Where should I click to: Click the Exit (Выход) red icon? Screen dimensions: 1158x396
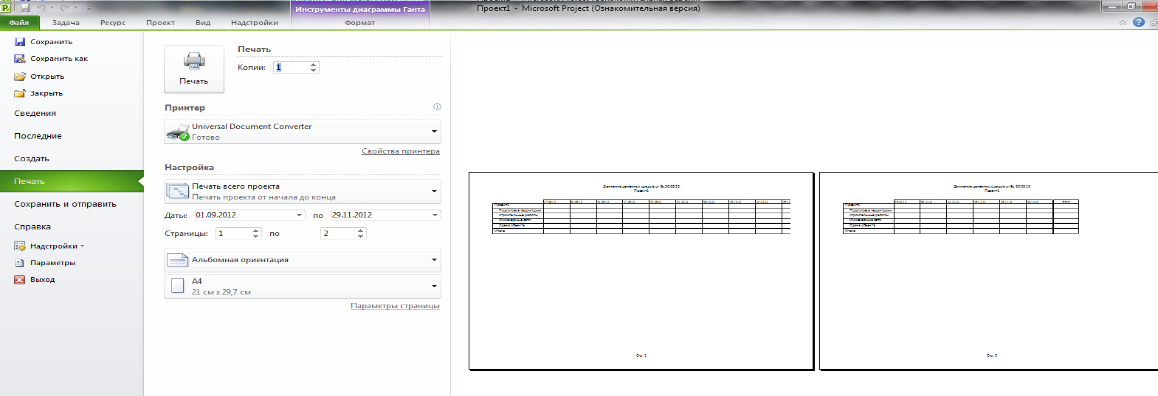20,279
